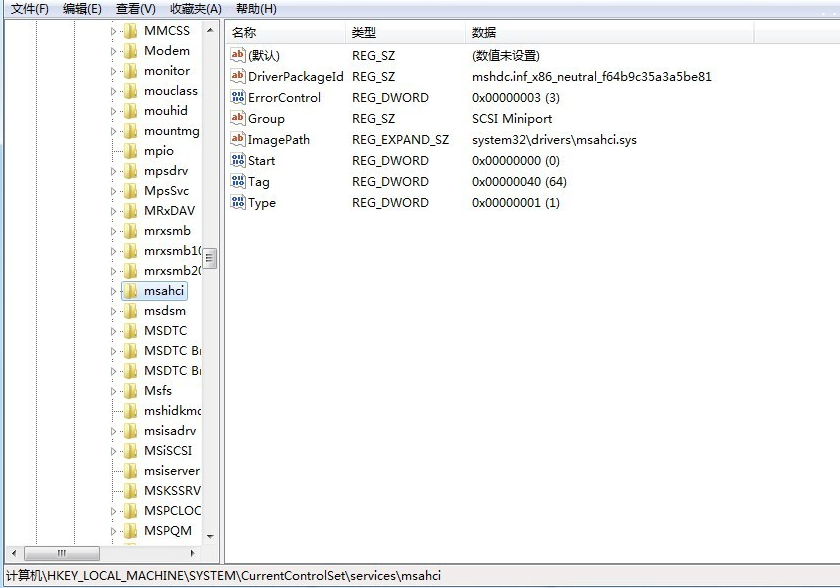840x588 pixels.
Task: Expand the MSDTC key arrow
Action: point(113,331)
